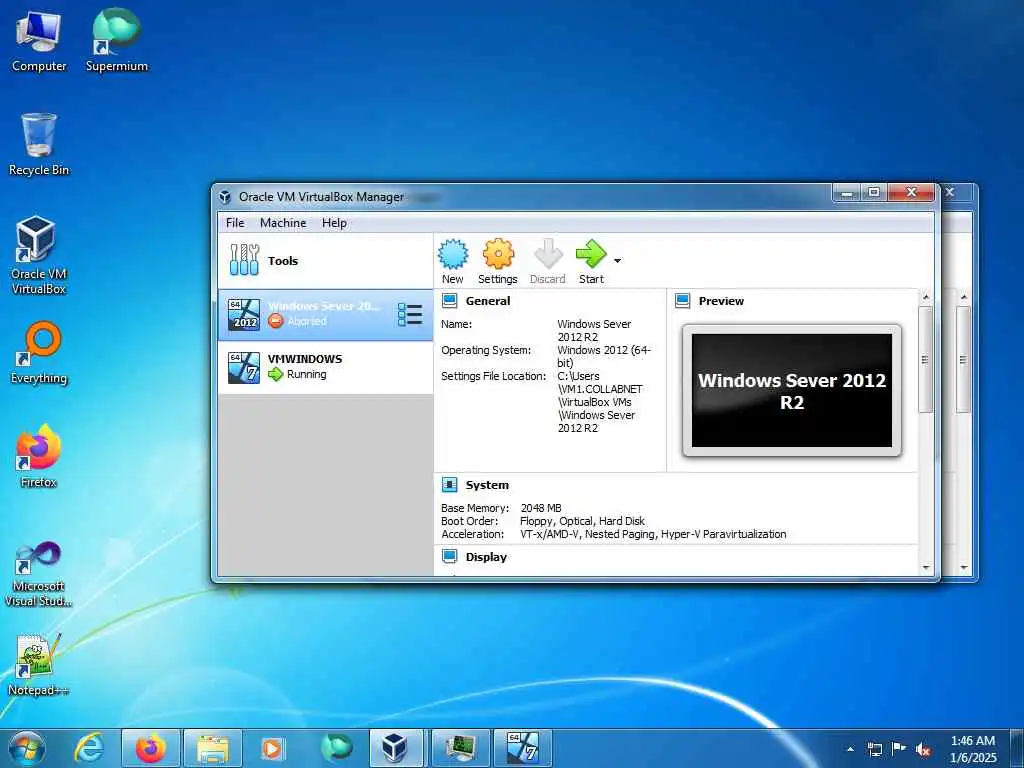
Task: Select the Windows Sever 2012 VM entry
Action: tap(325, 315)
